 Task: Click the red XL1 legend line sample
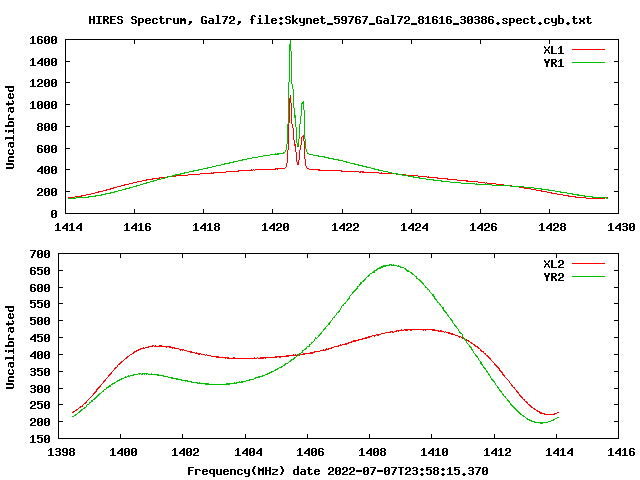pyautogui.click(x=588, y=50)
